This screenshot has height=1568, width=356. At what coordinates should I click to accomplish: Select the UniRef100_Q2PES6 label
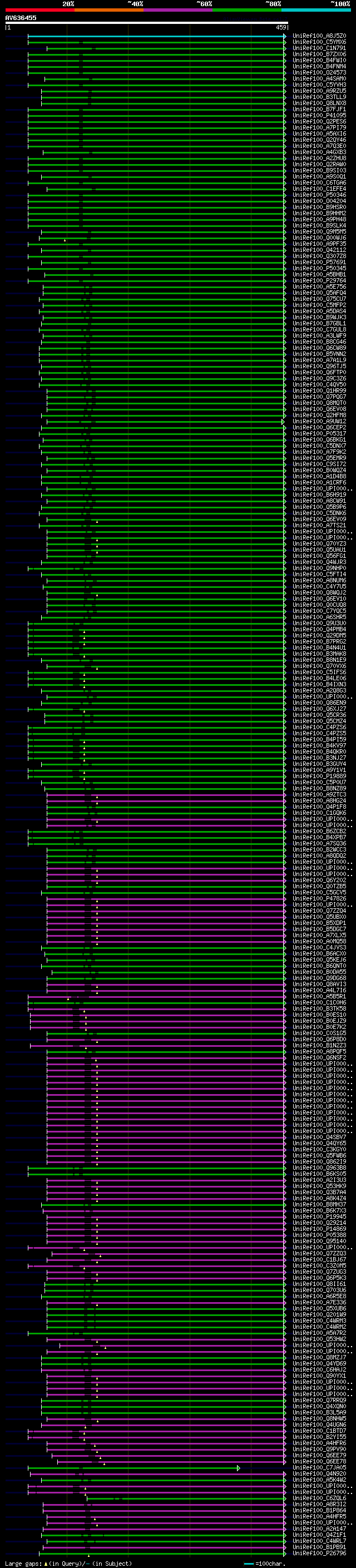pyautogui.click(x=319, y=121)
